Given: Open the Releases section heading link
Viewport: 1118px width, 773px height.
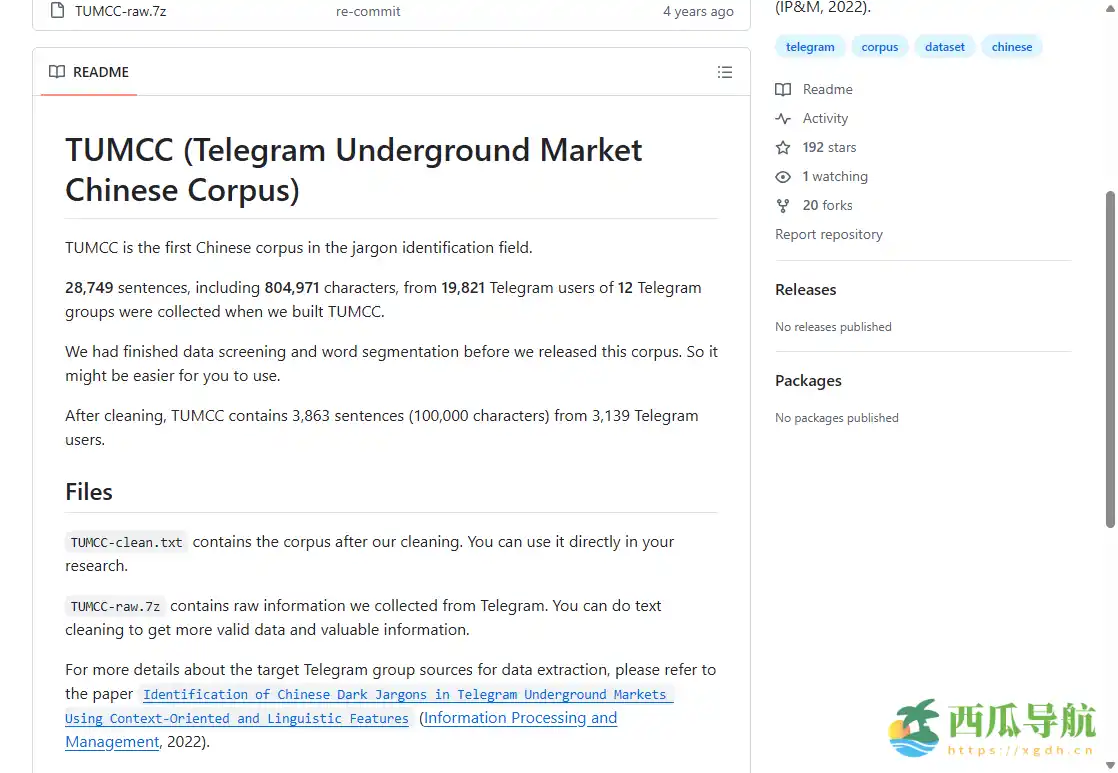Looking at the screenshot, I should coord(805,290).
